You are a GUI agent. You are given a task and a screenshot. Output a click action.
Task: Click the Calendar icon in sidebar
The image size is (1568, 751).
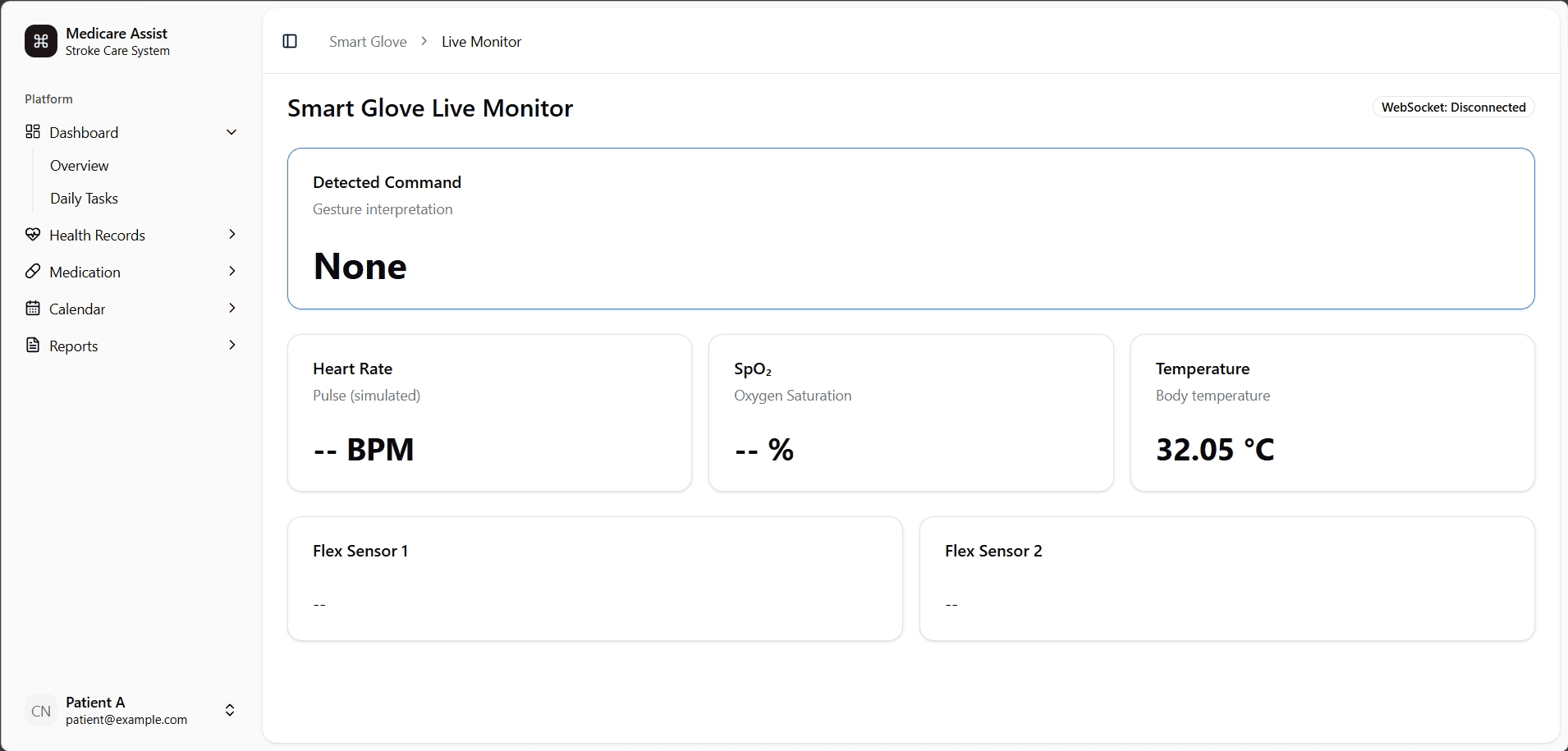click(x=33, y=308)
